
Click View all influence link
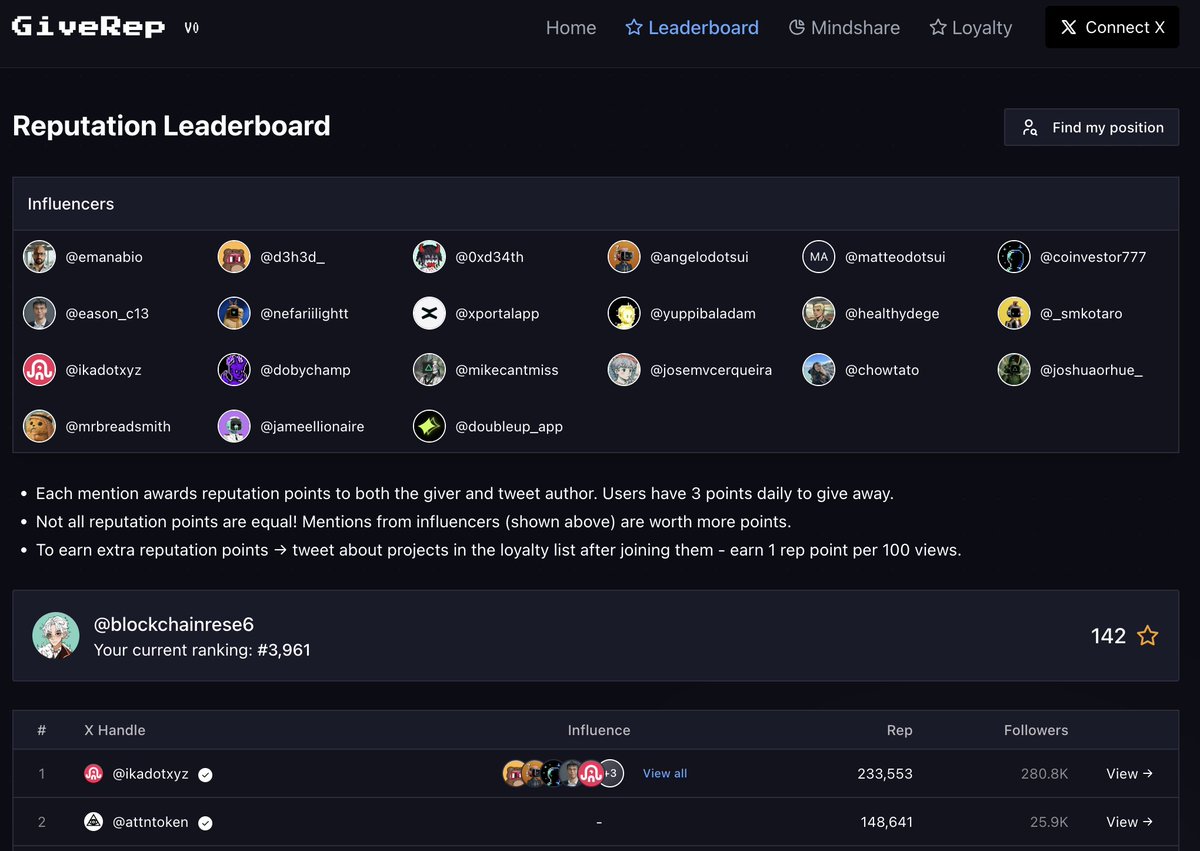(x=665, y=774)
